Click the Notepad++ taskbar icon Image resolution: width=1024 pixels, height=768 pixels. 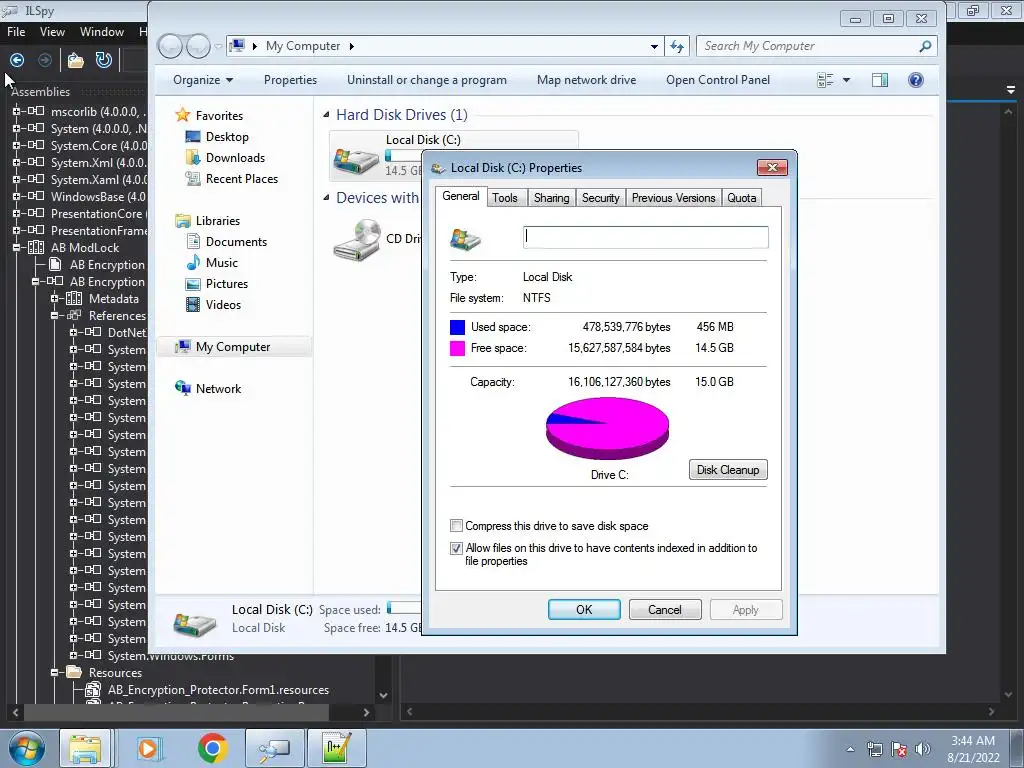(x=336, y=748)
